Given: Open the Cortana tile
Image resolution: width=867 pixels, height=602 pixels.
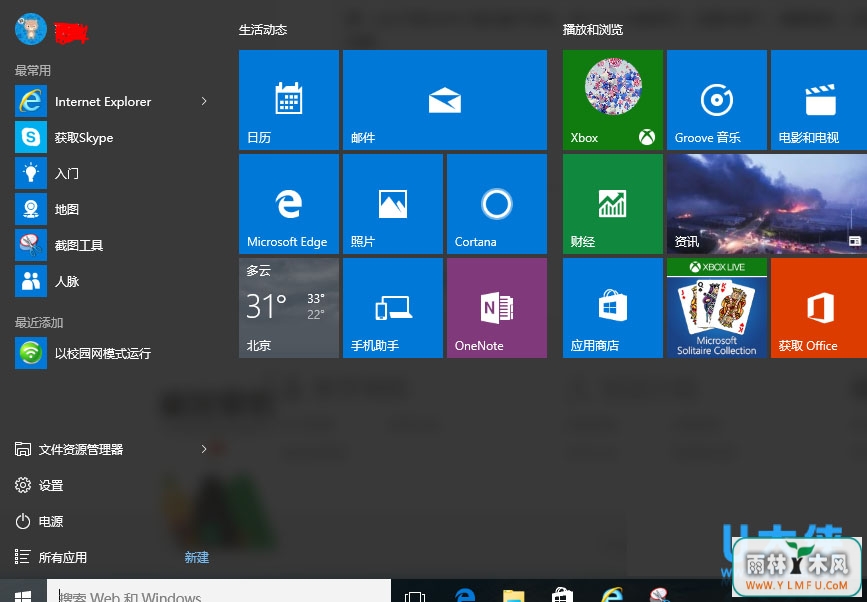Looking at the screenshot, I should point(497,204).
